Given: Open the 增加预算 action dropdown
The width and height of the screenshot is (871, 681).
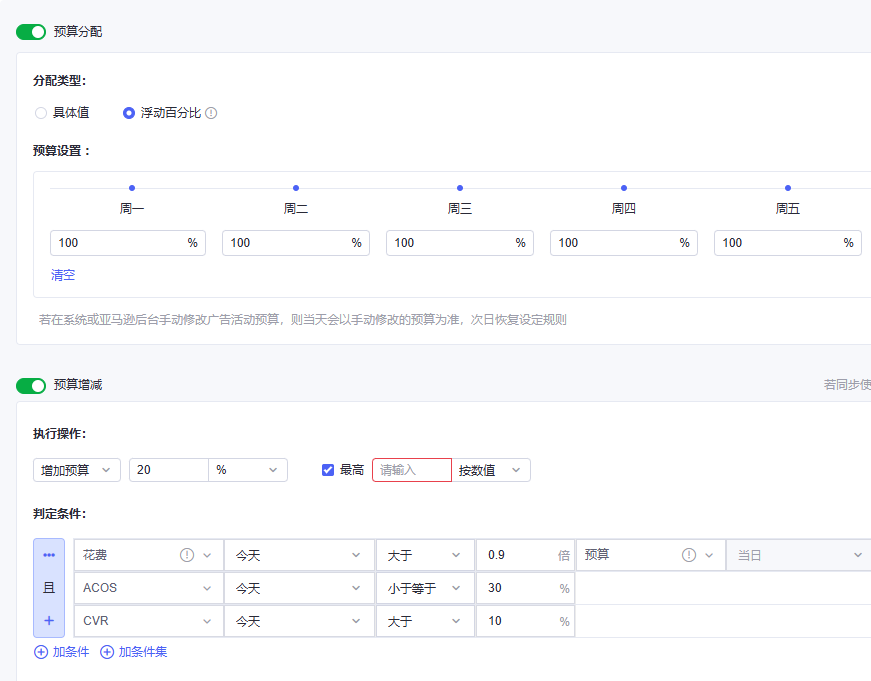Looking at the screenshot, I should [77, 470].
